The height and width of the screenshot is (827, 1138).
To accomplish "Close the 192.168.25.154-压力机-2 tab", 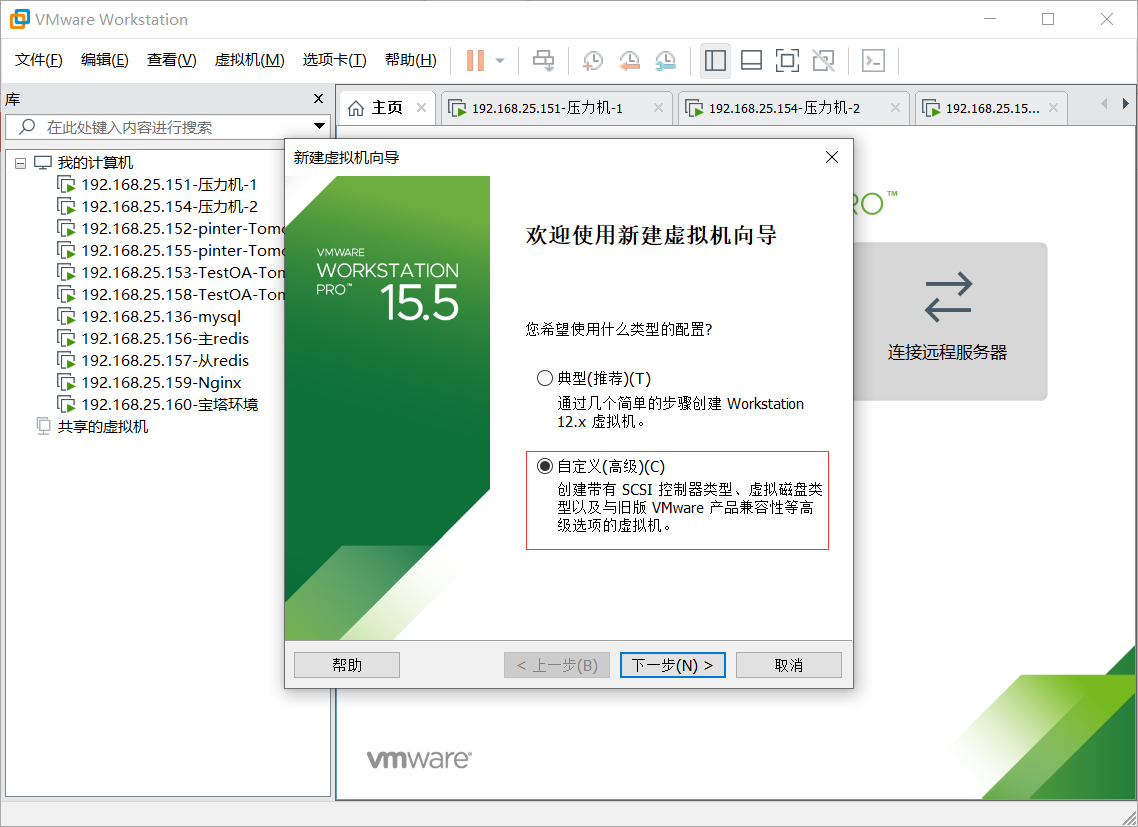I will [895, 107].
